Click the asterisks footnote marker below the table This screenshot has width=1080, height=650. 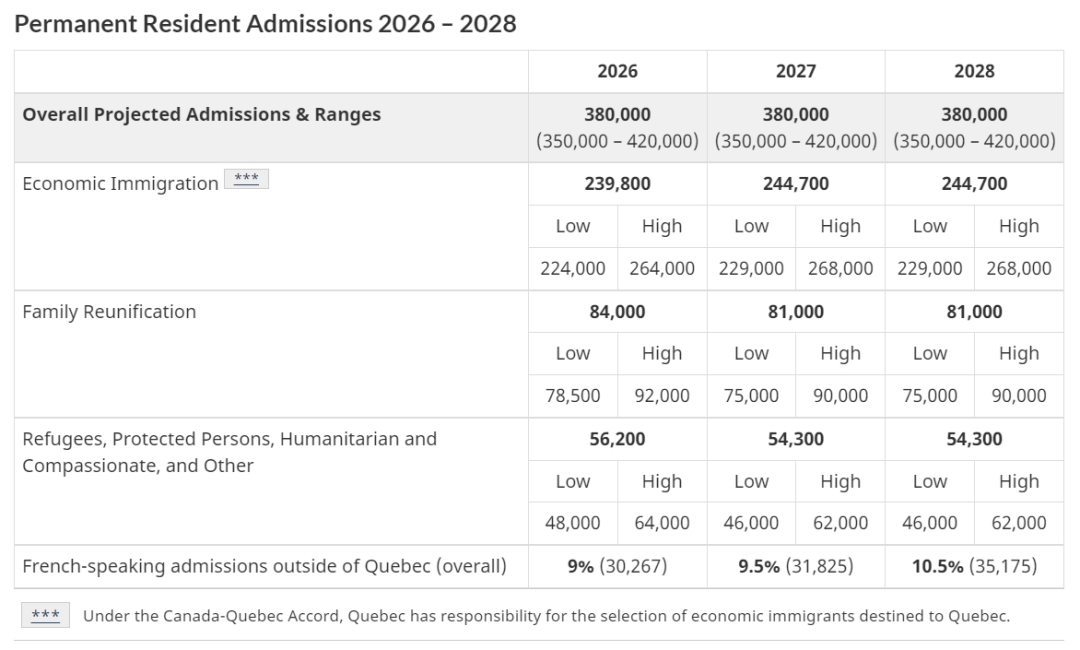click(45, 615)
